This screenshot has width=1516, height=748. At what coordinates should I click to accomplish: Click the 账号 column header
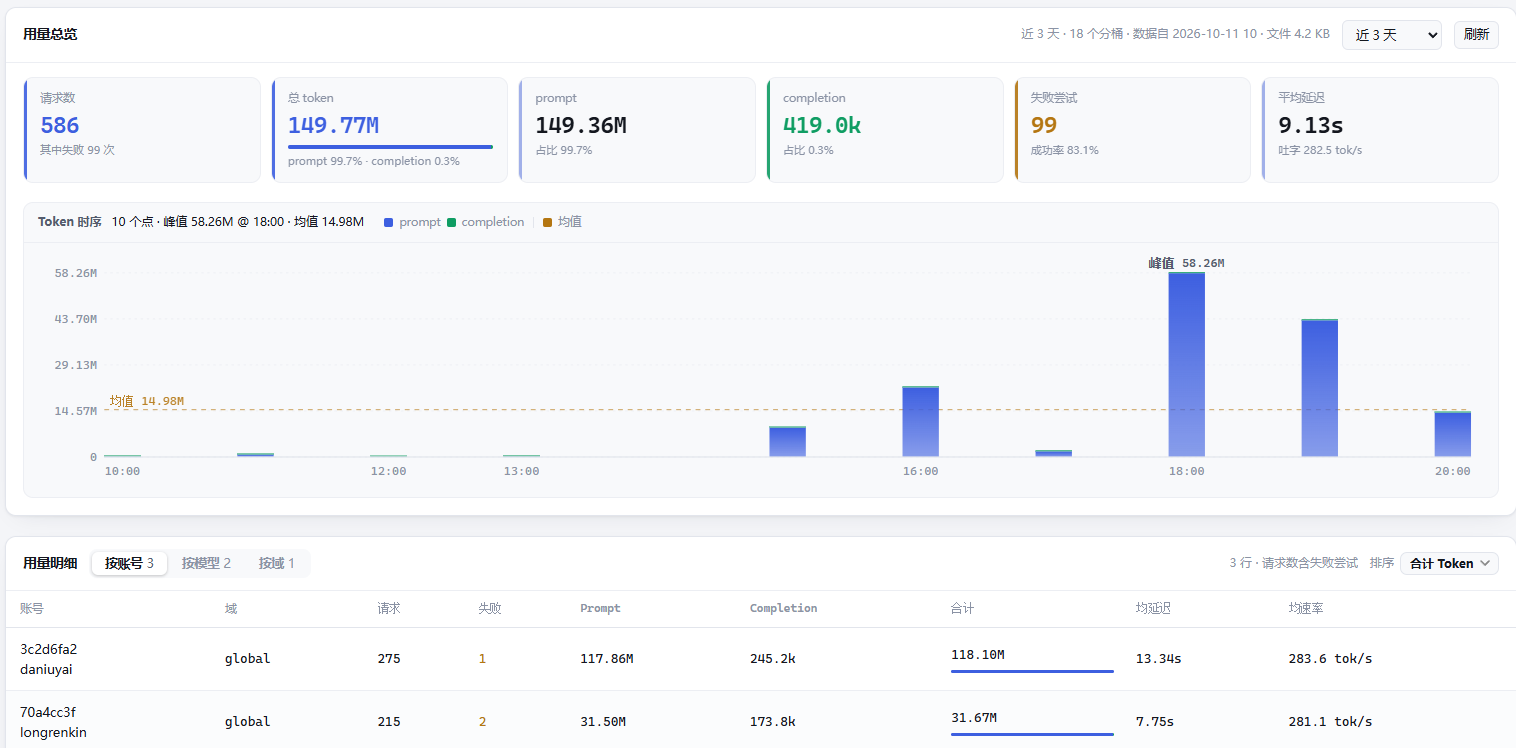coord(32,608)
